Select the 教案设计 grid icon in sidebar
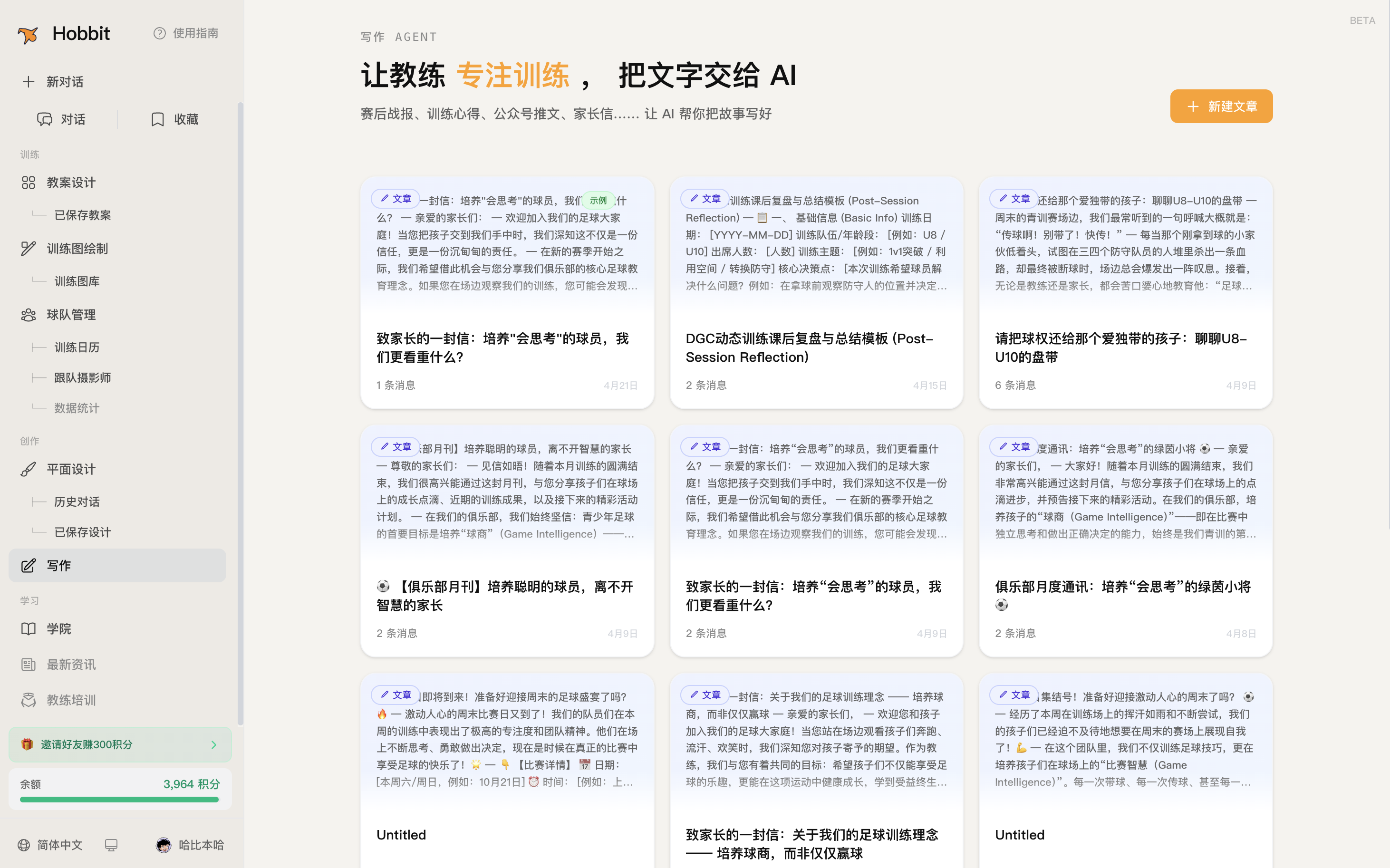The image size is (1390, 868). 28,182
